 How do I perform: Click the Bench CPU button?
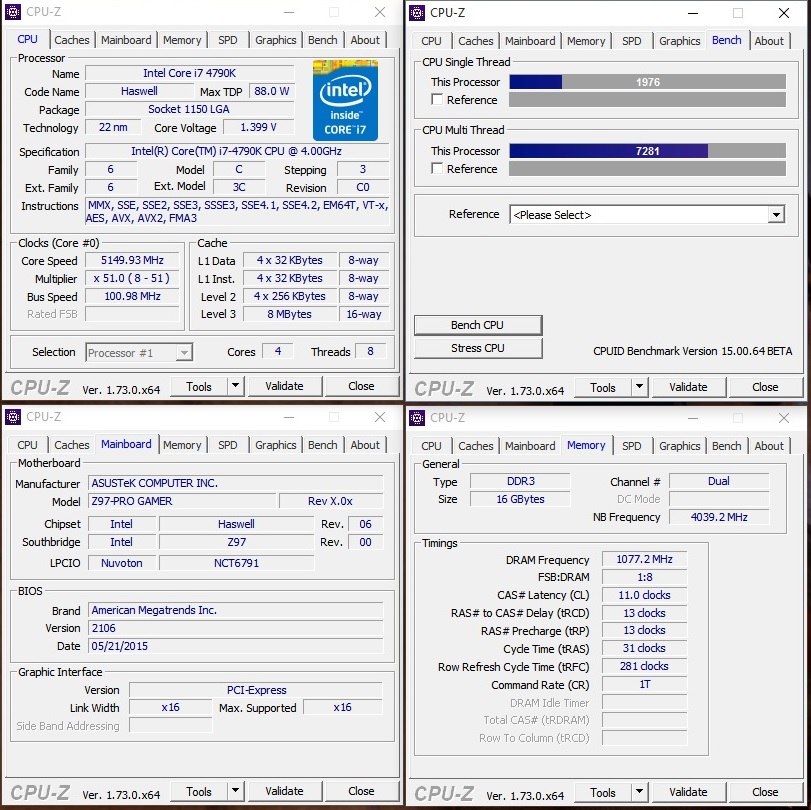pos(477,325)
